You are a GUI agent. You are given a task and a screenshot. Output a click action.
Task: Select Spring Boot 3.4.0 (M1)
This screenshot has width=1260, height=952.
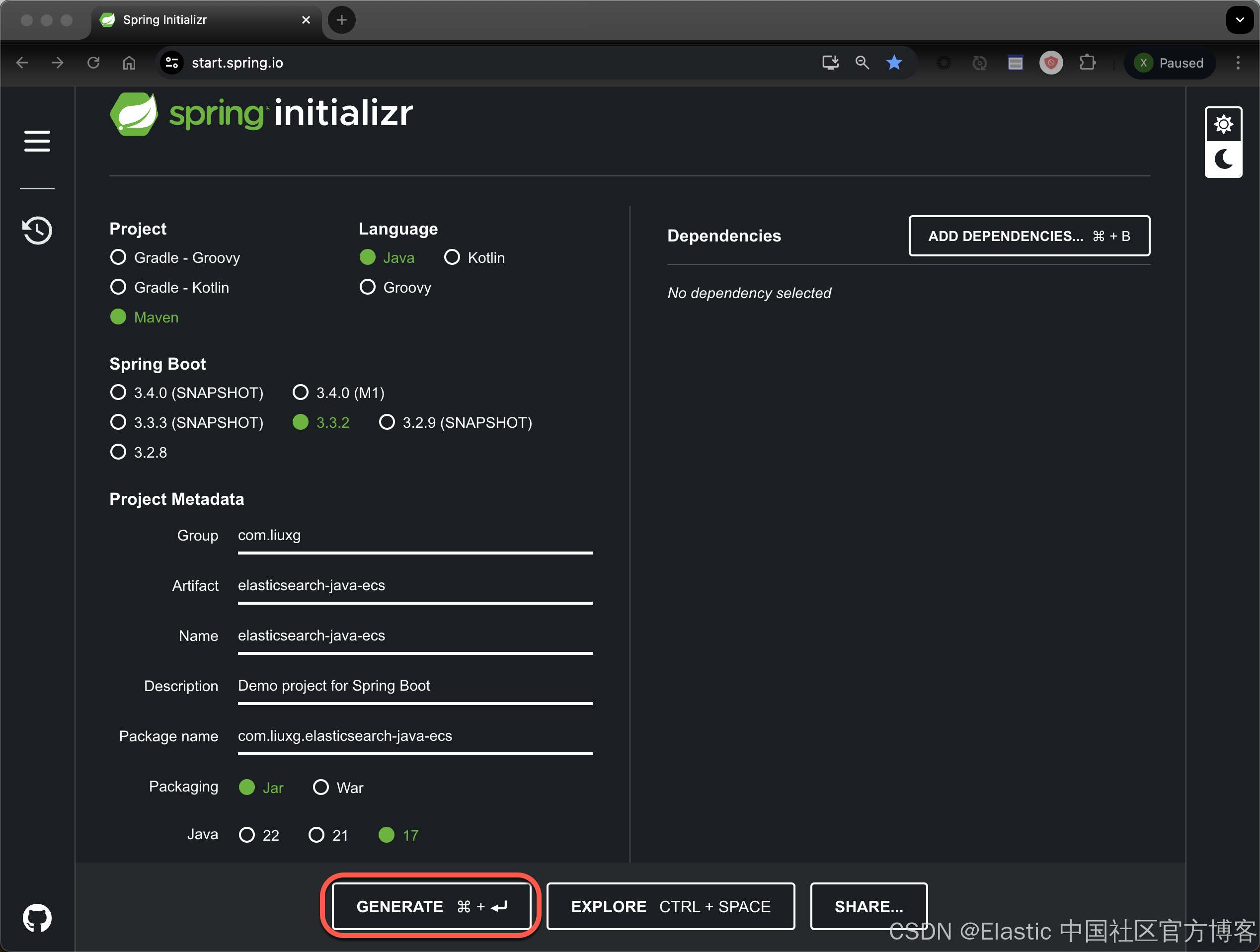(338, 393)
